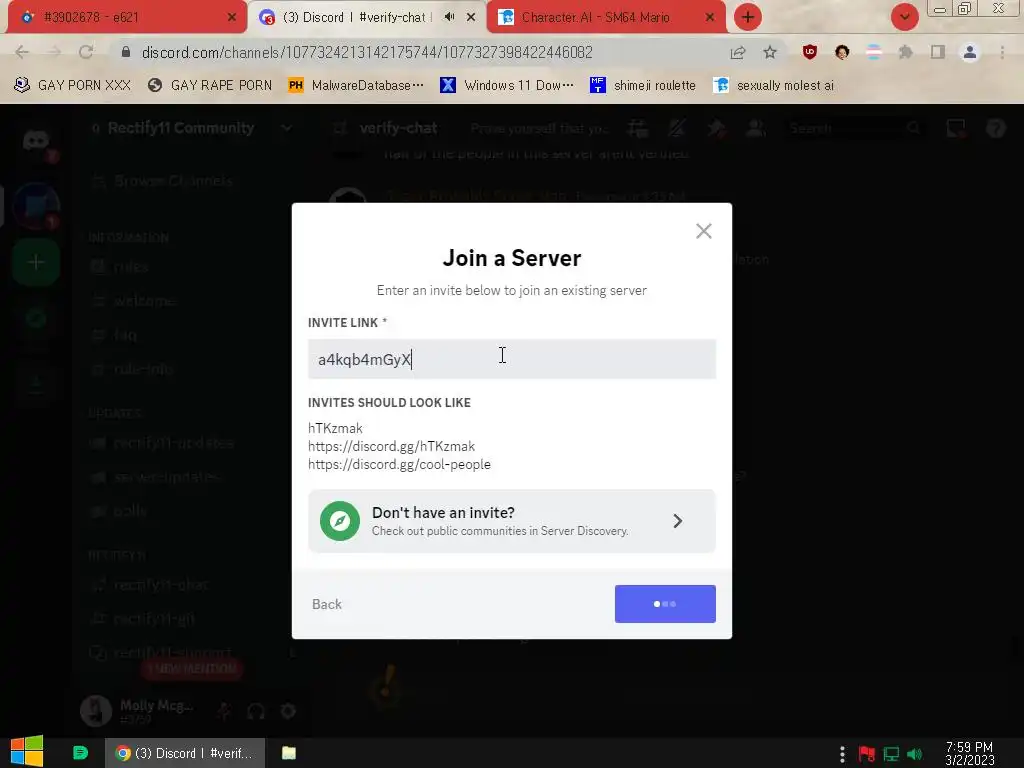1024x768 pixels.
Task: Open File Explorer from taskbar
Action: 289,753
